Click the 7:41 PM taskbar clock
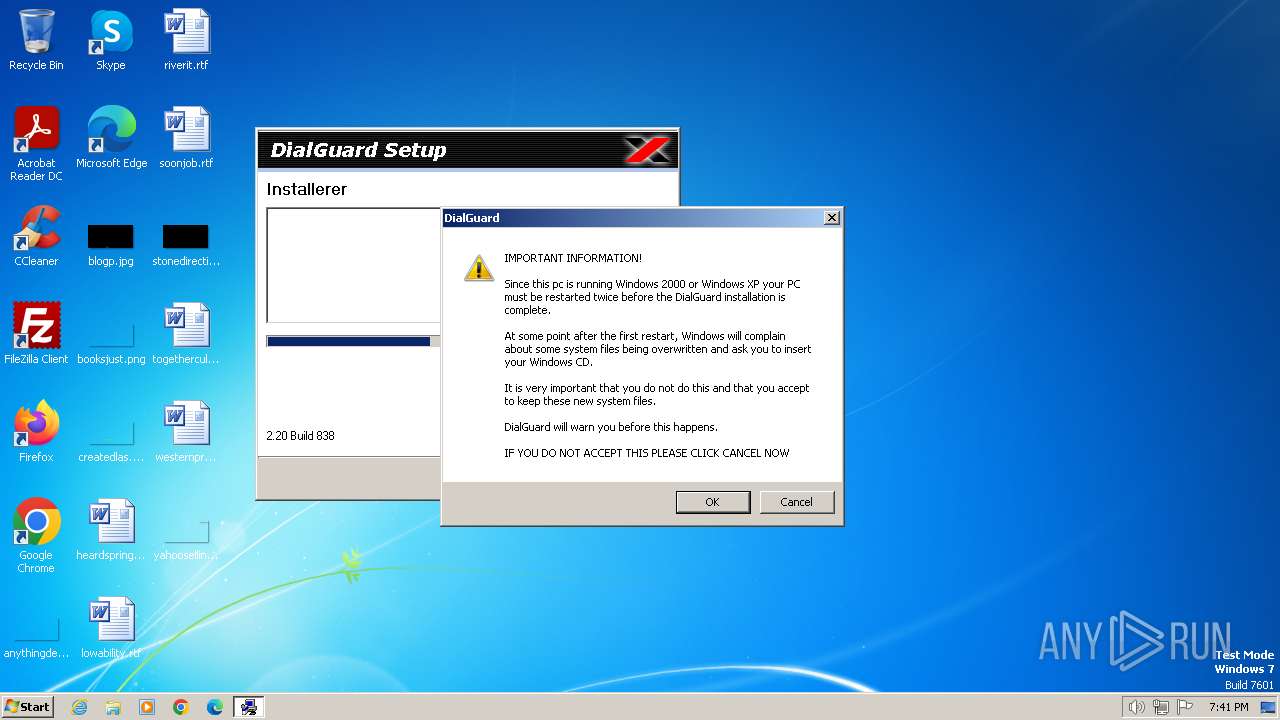The image size is (1280, 720). [x=1228, y=707]
